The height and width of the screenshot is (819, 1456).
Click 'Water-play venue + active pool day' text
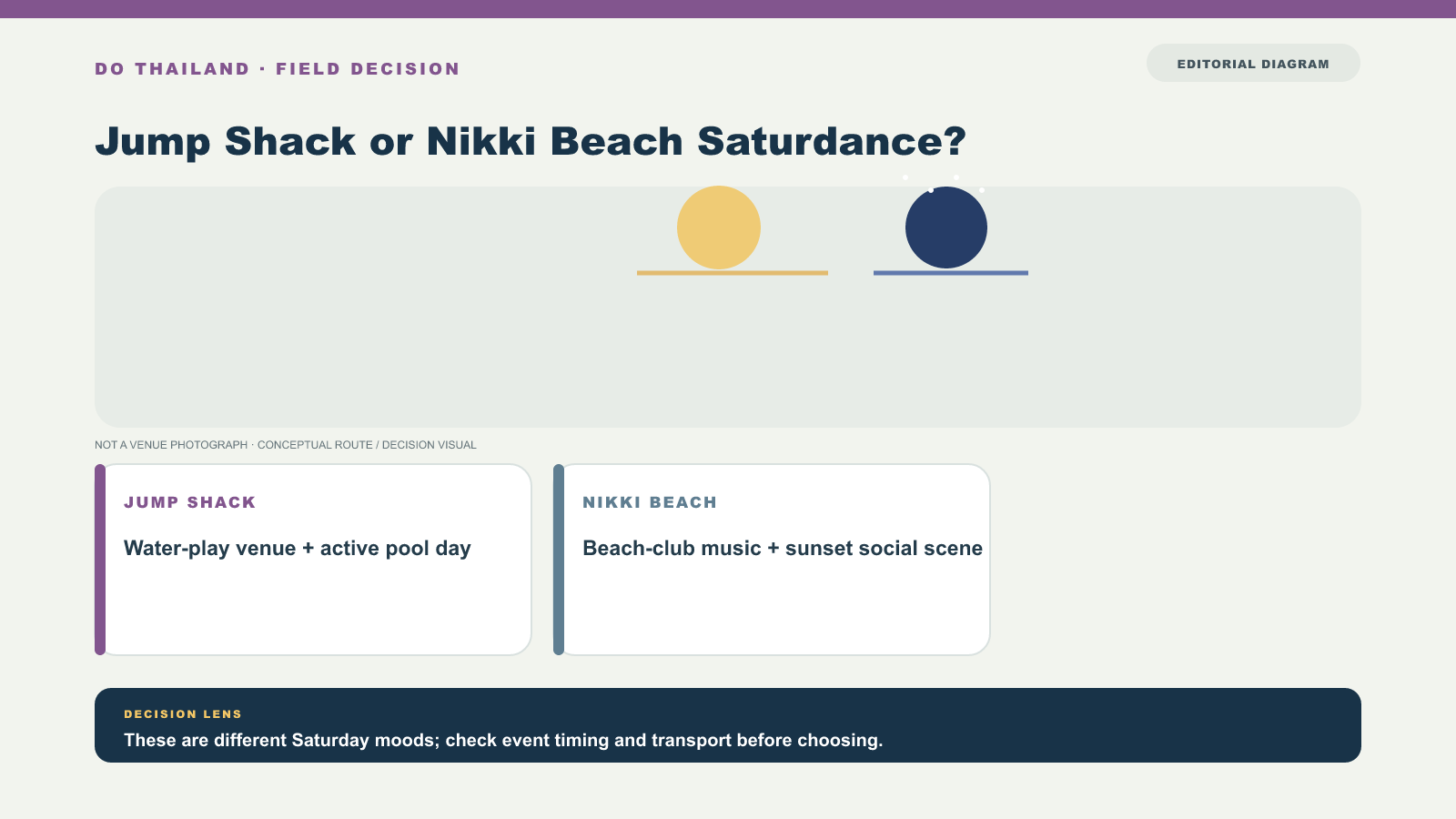tap(298, 548)
